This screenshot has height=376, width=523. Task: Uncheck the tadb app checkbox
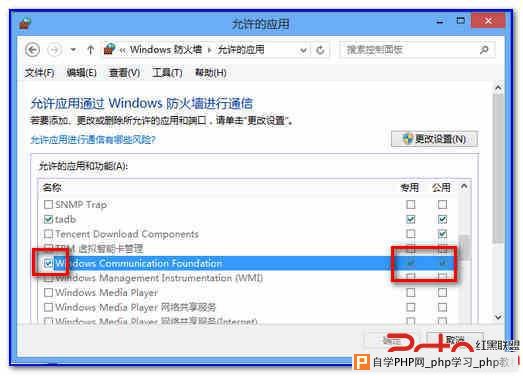pos(48,219)
